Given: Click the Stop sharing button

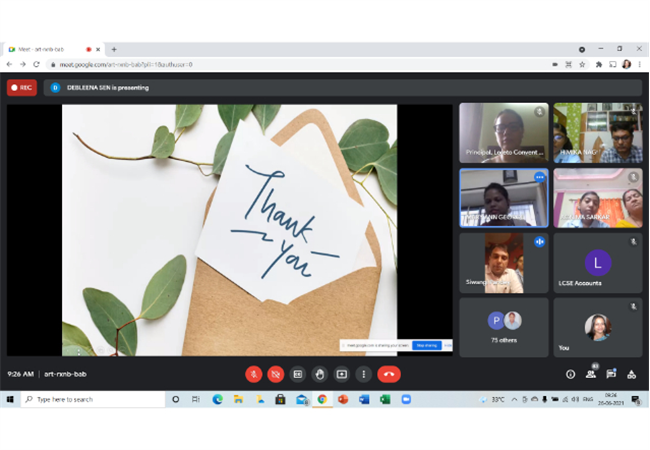Looking at the screenshot, I should (x=427, y=345).
